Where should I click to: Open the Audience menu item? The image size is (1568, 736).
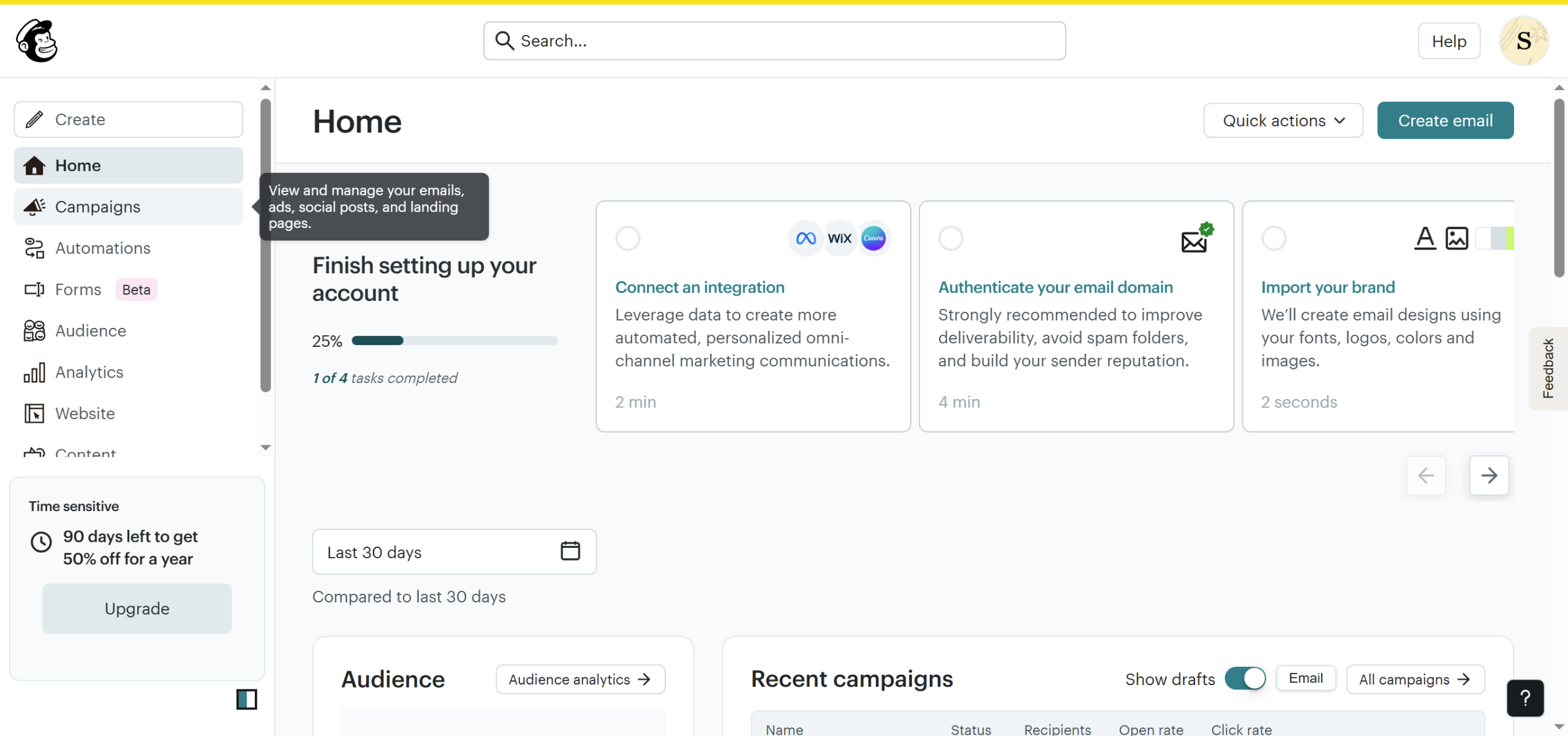pos(91,331)
